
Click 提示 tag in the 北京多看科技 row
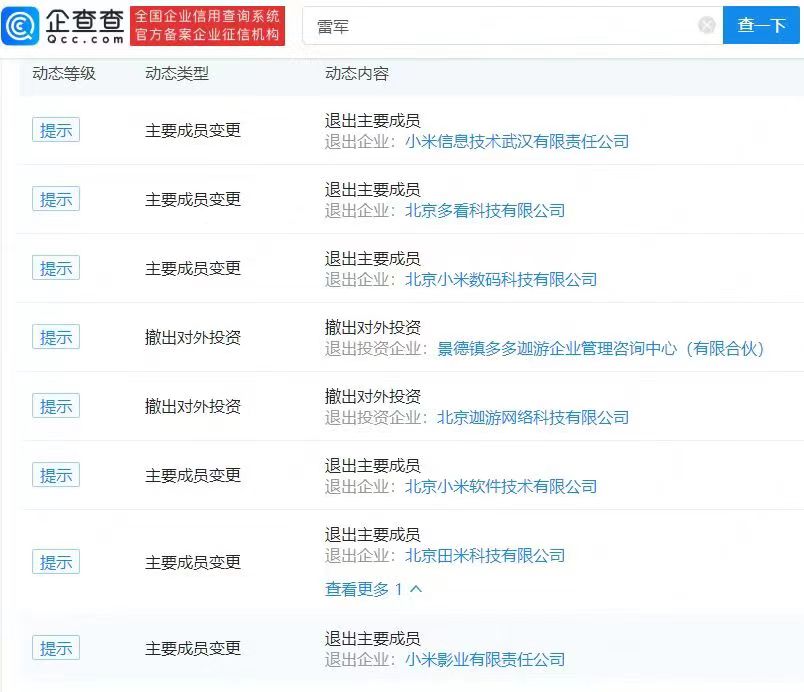(56, 200)
